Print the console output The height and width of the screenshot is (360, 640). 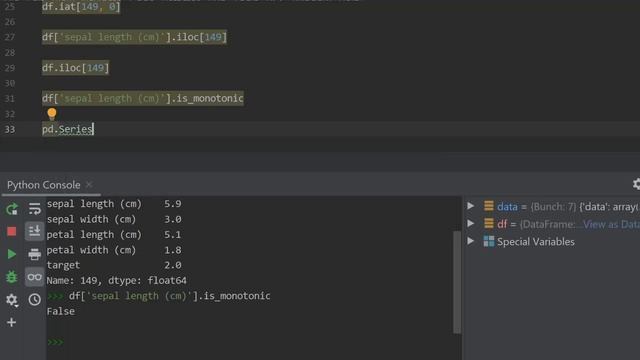(35, 254)
